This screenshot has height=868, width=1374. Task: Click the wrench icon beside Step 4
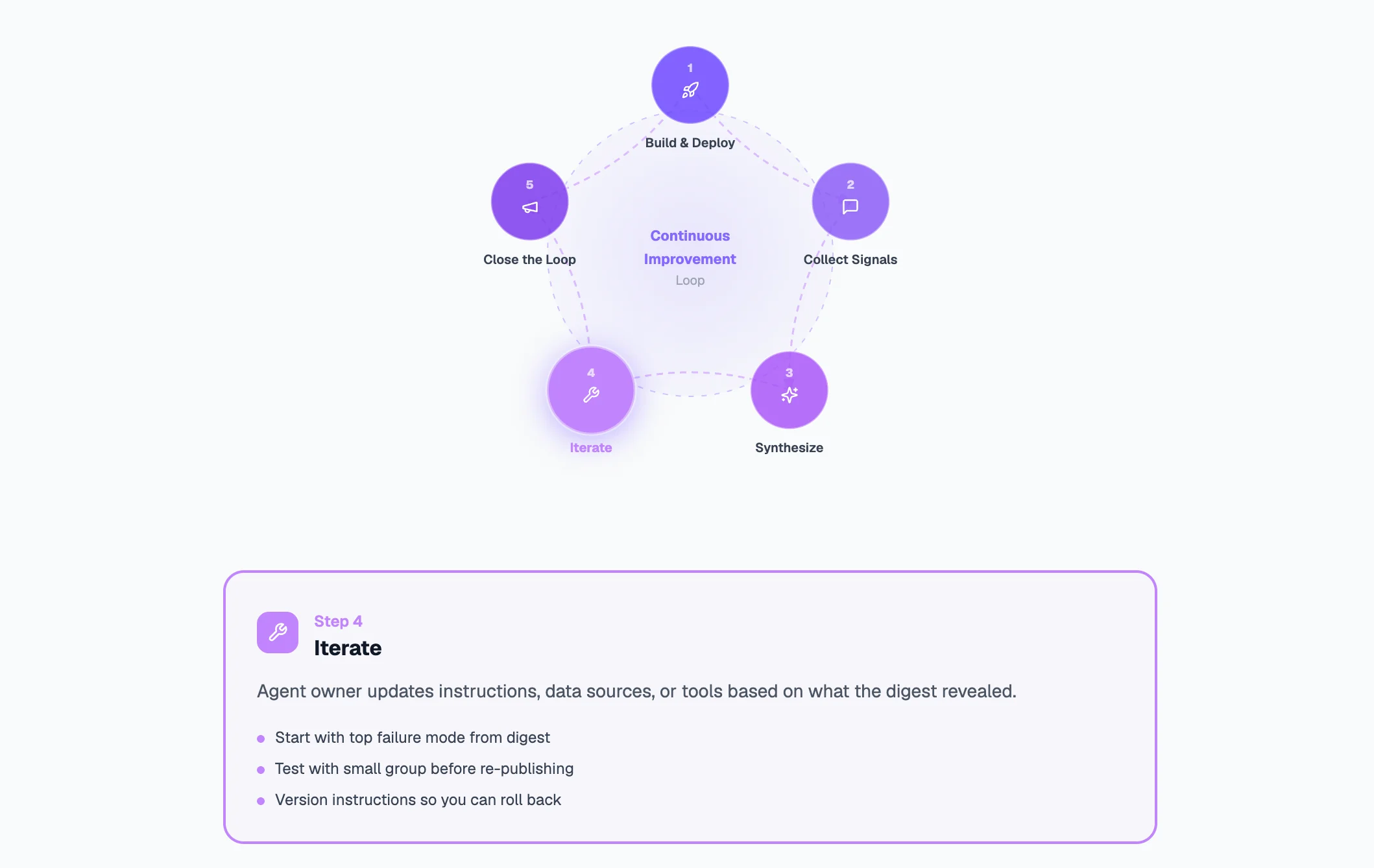[277, 632]
